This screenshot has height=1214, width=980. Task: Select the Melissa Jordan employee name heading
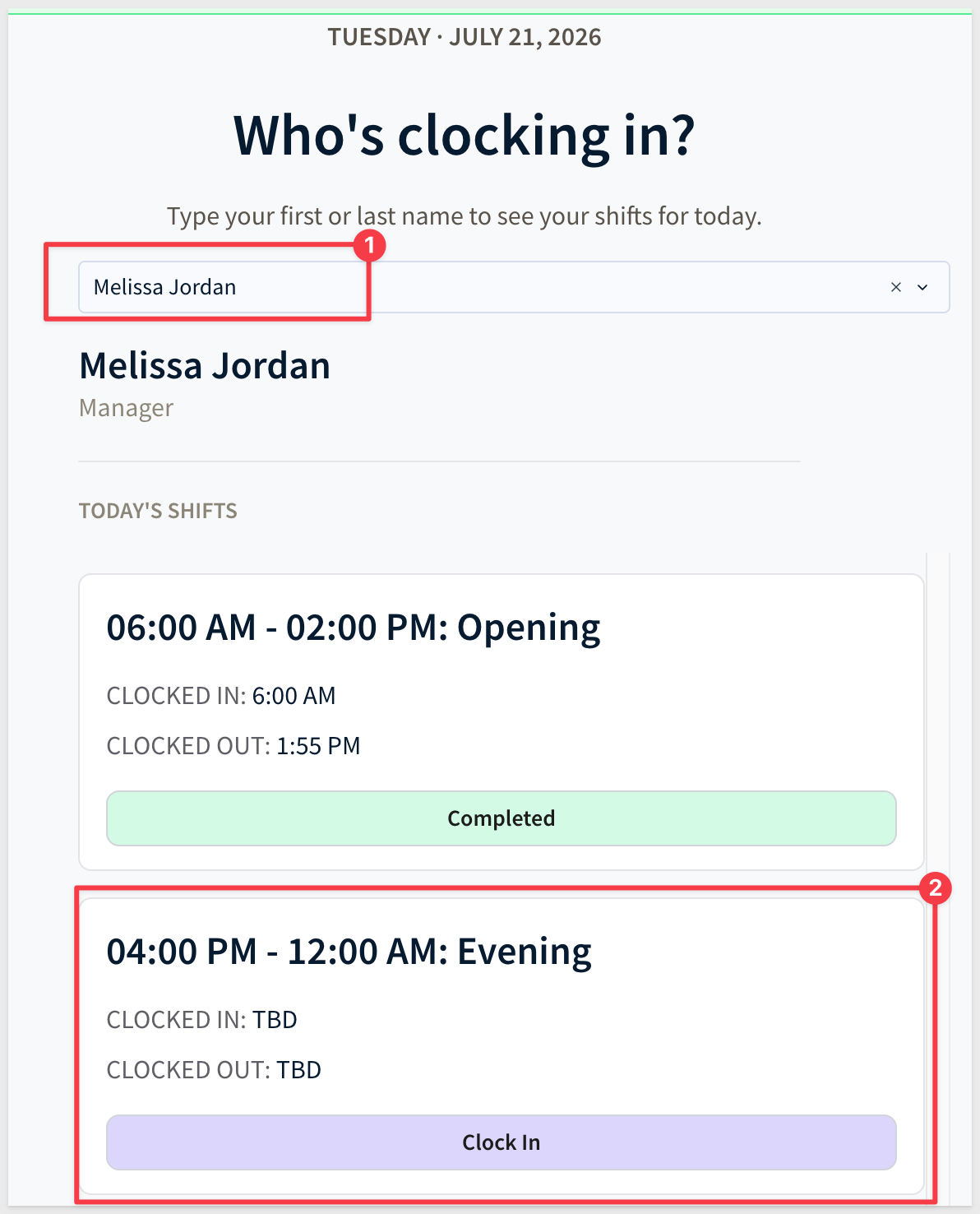(x=205, y=366)
